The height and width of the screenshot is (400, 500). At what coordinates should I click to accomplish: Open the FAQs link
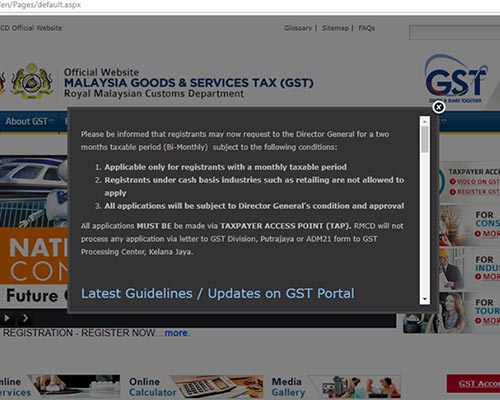coord(367,28)
